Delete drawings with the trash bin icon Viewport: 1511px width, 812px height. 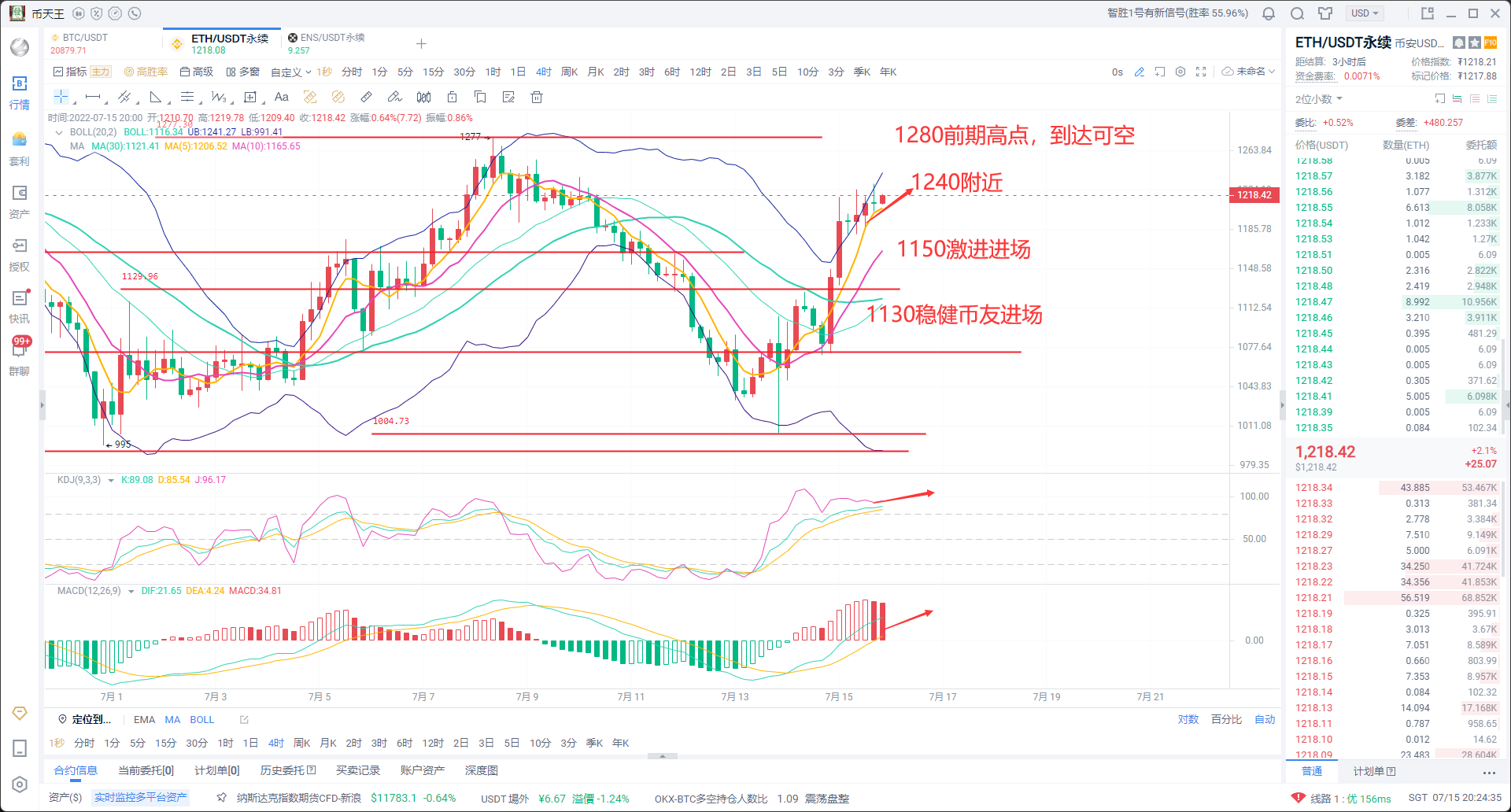click(537, 97)
